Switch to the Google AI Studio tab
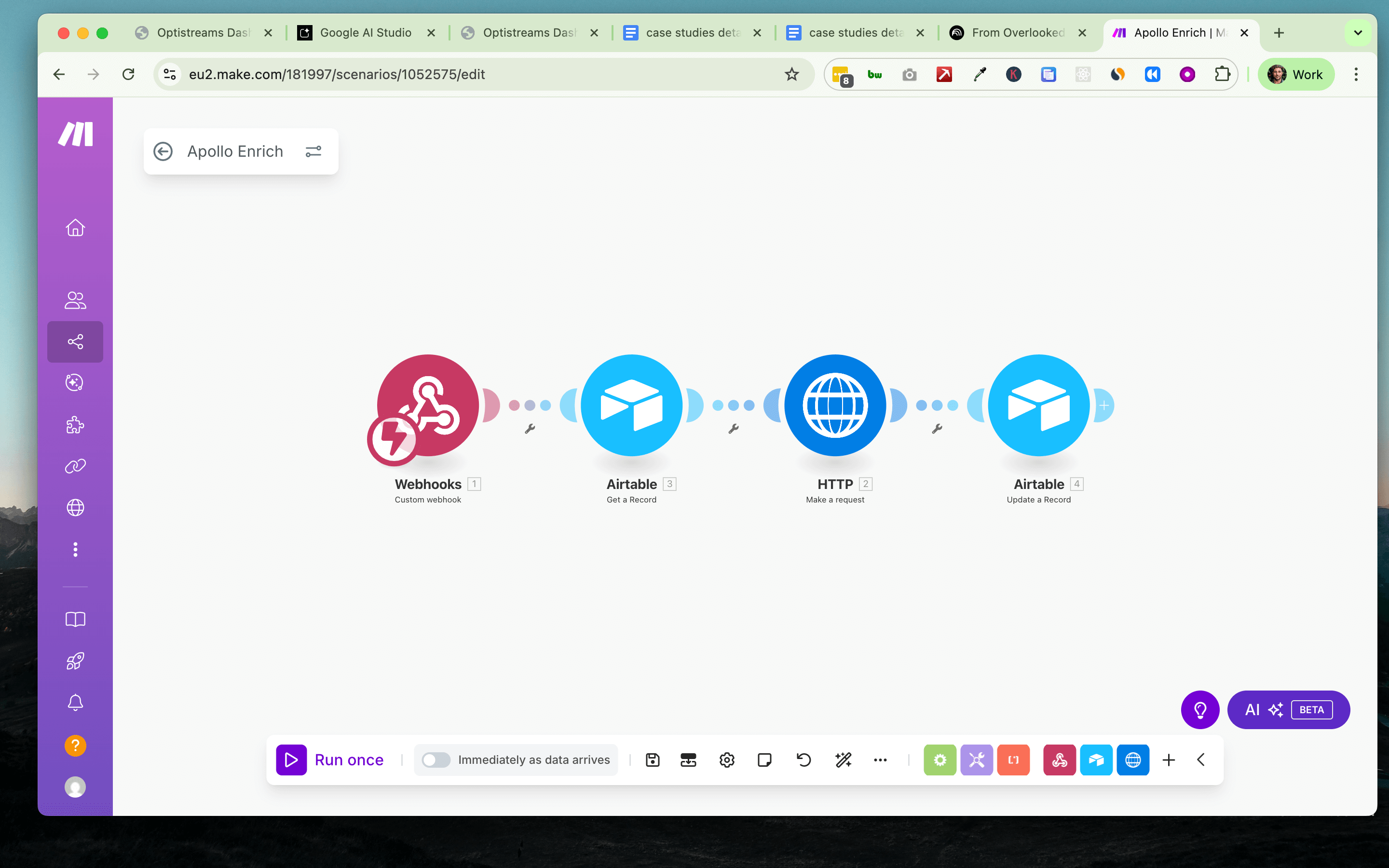Image resolution: width=1389 pixels, height=868 pixels. pos(366,33)
